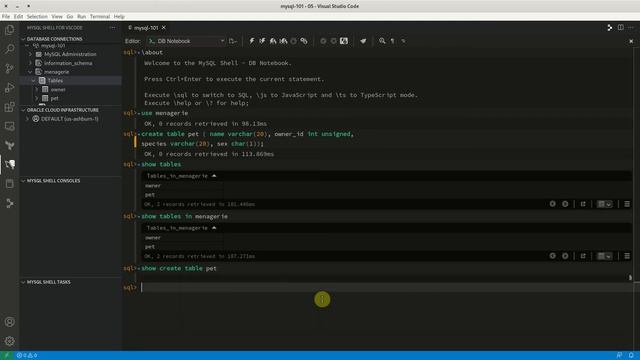Open the Search view in activity bar
This screenshot has width=640, height=360.
(9, 49)
